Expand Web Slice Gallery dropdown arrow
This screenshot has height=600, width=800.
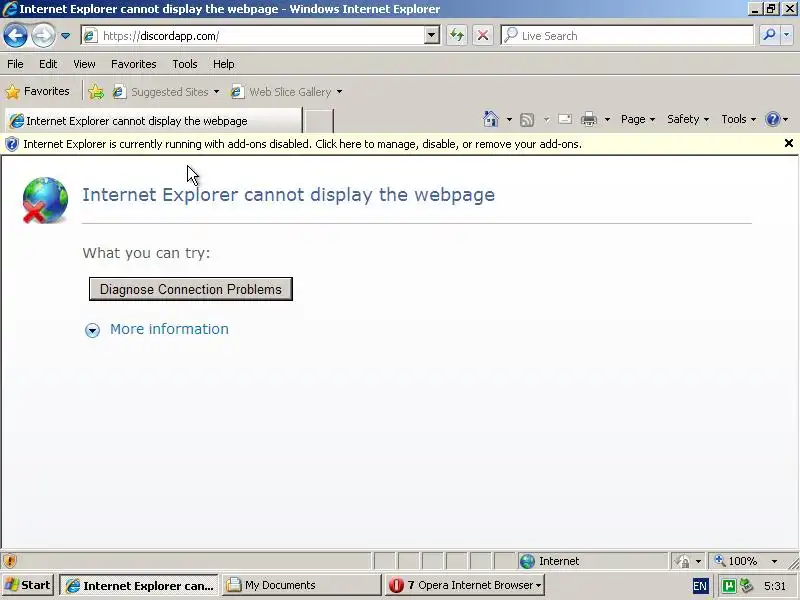point(339,92)
